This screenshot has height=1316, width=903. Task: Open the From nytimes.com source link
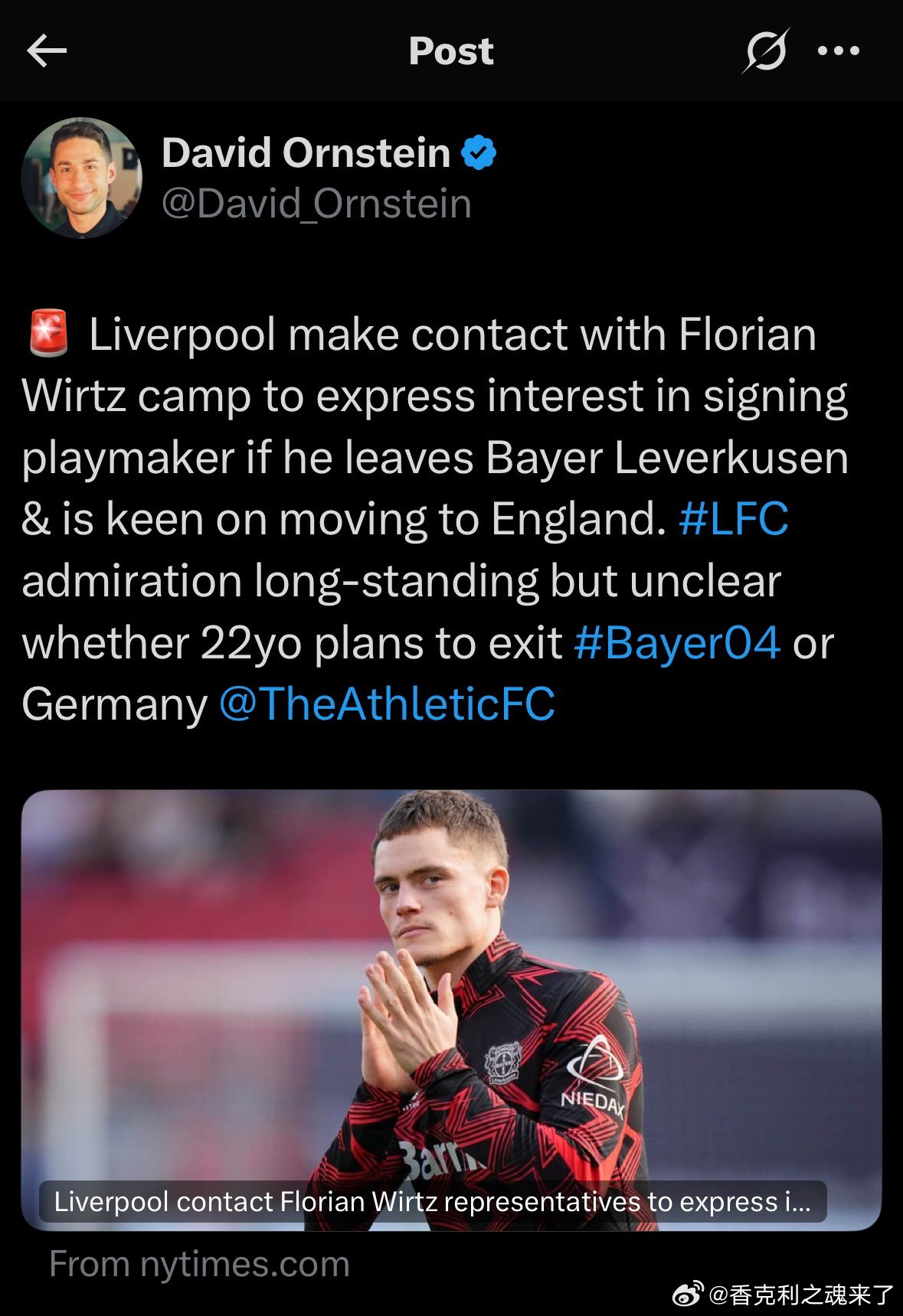[199, 1264]
